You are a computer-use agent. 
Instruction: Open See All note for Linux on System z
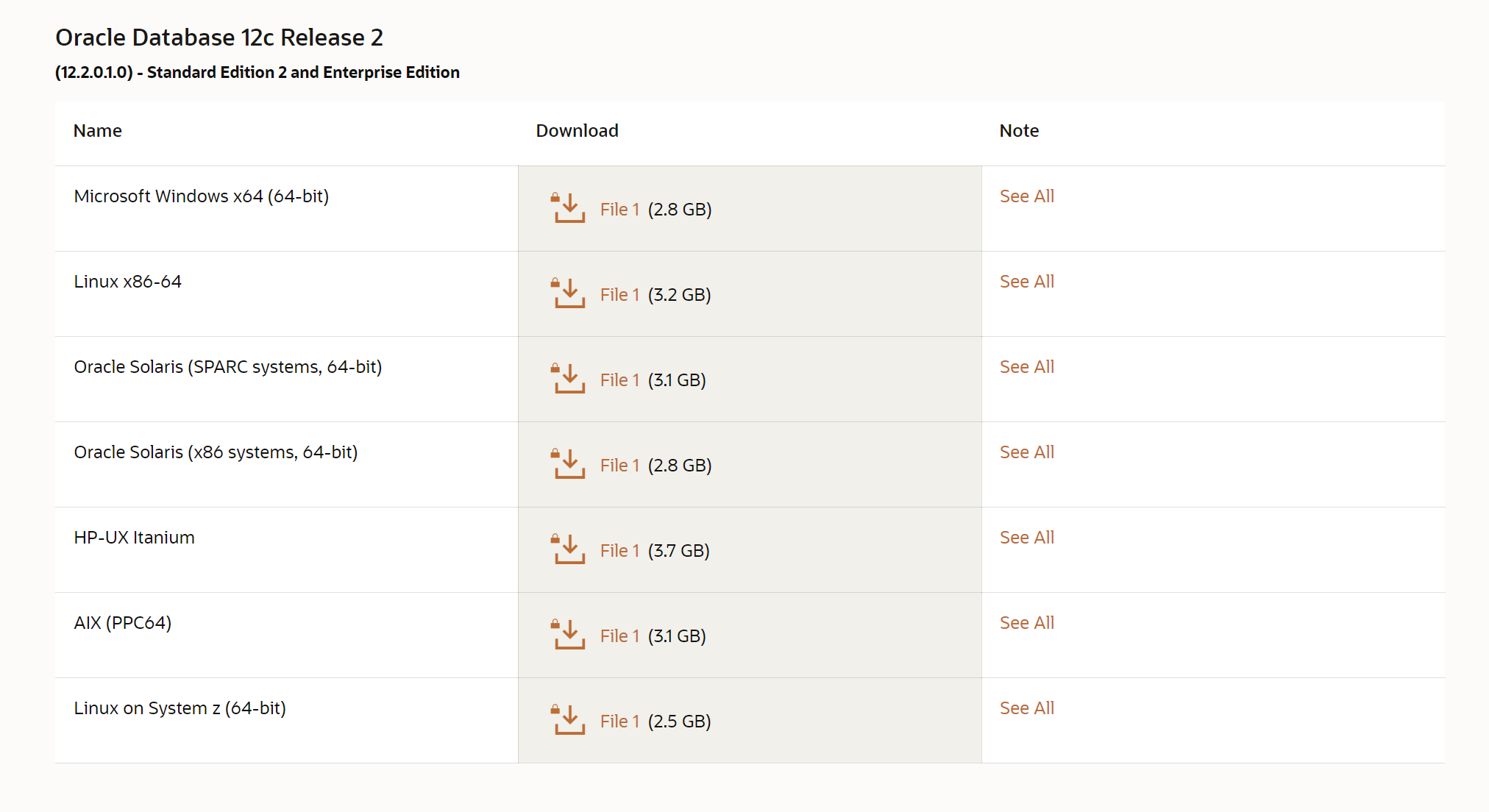(1027, 708)
